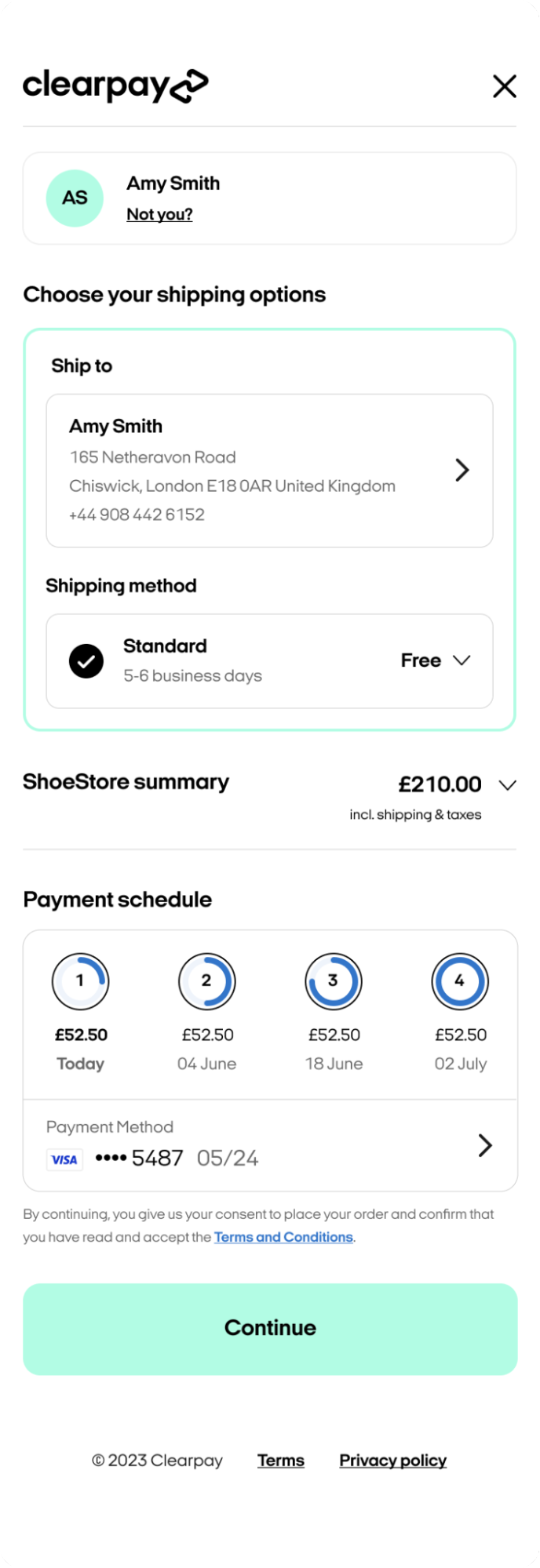Select the second installment dated 04 June
Screen dimensions: 540x1568
207,981
